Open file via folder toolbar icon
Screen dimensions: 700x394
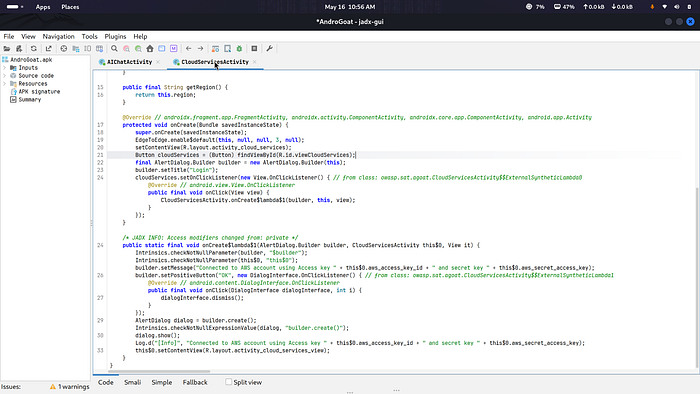click(x=7, y=49)
